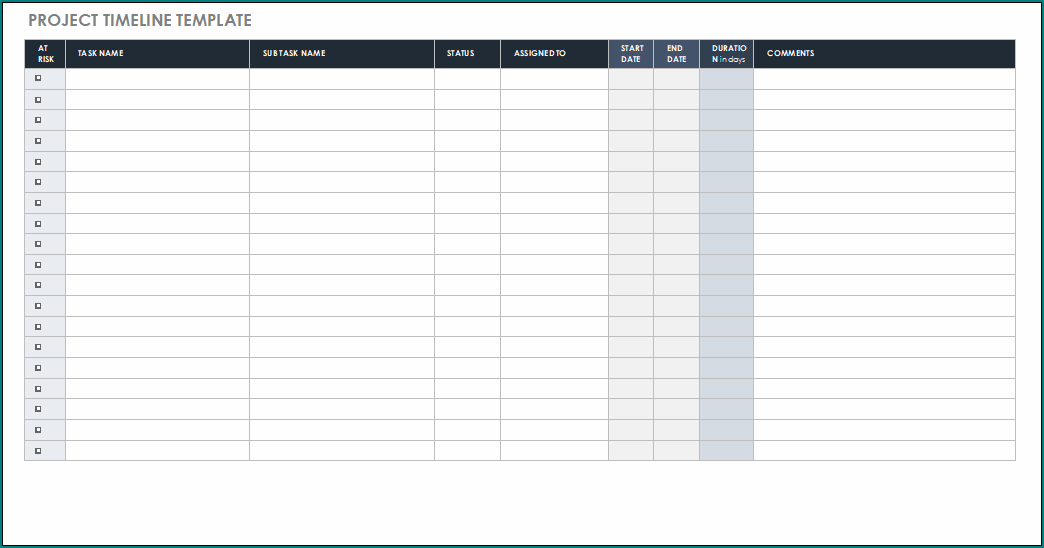Image resolution: width=1044 pixels, height=548 pixels.
Task: Enable the At Risk checkbox in fifth row
Action: (39, 161)
